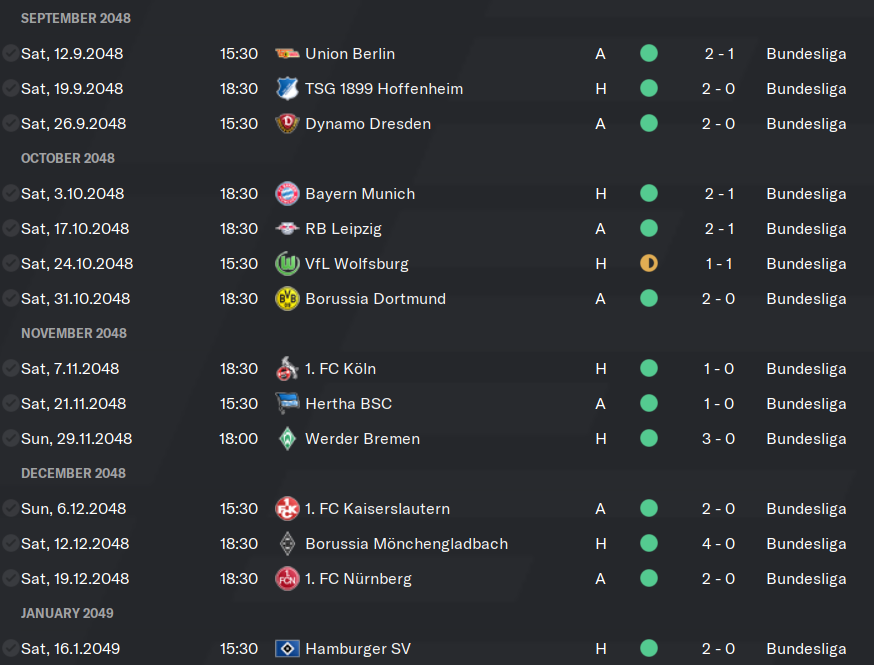Click the TSG 1899 Hoffenheim crest
The image size is (874, 665).
click(x=287, y=89)
